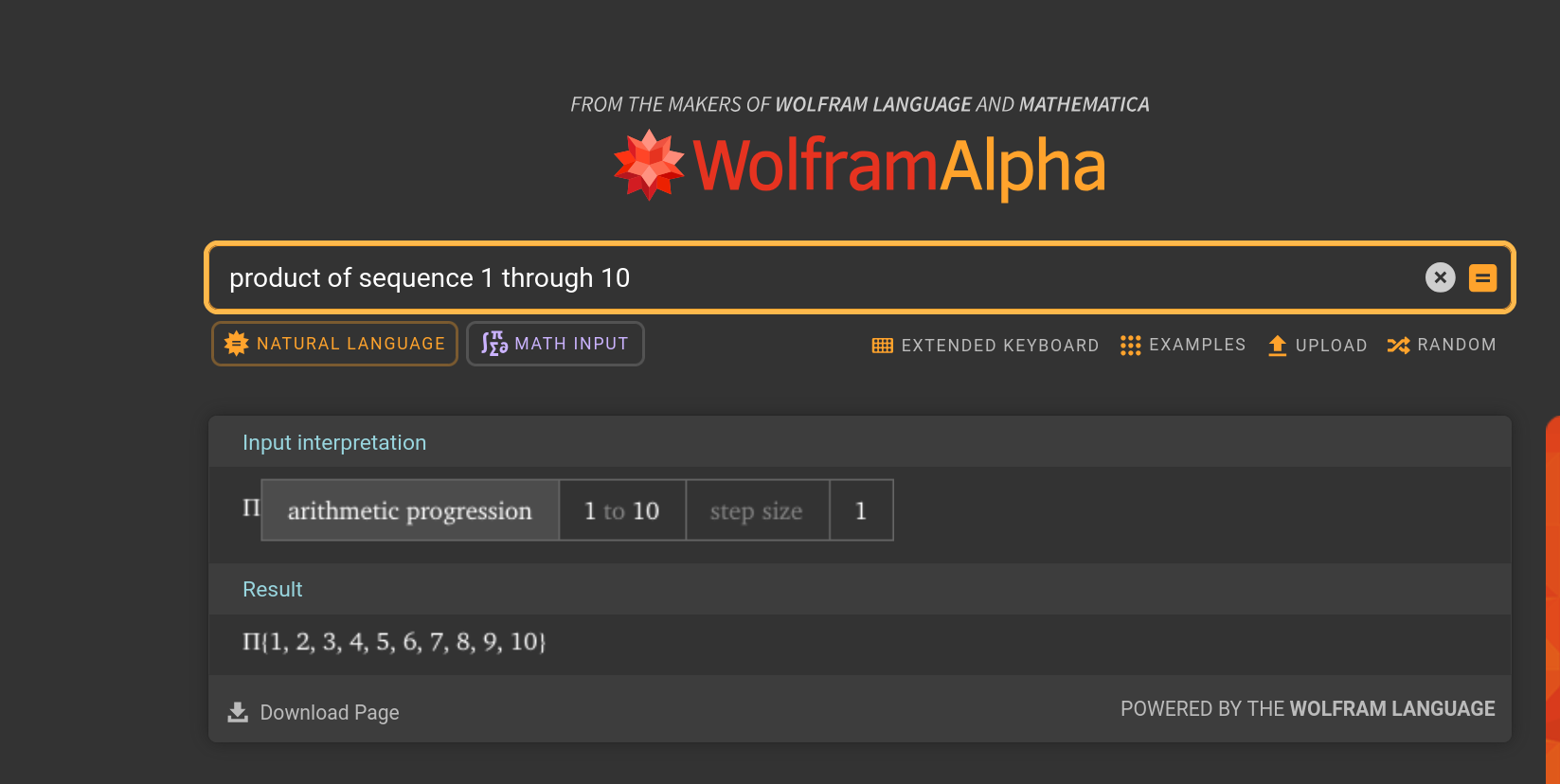Screen dimensions: 1560x784
Task: Click the 'Result' heading
Action: pyautogui.click(x=273, y=589)
